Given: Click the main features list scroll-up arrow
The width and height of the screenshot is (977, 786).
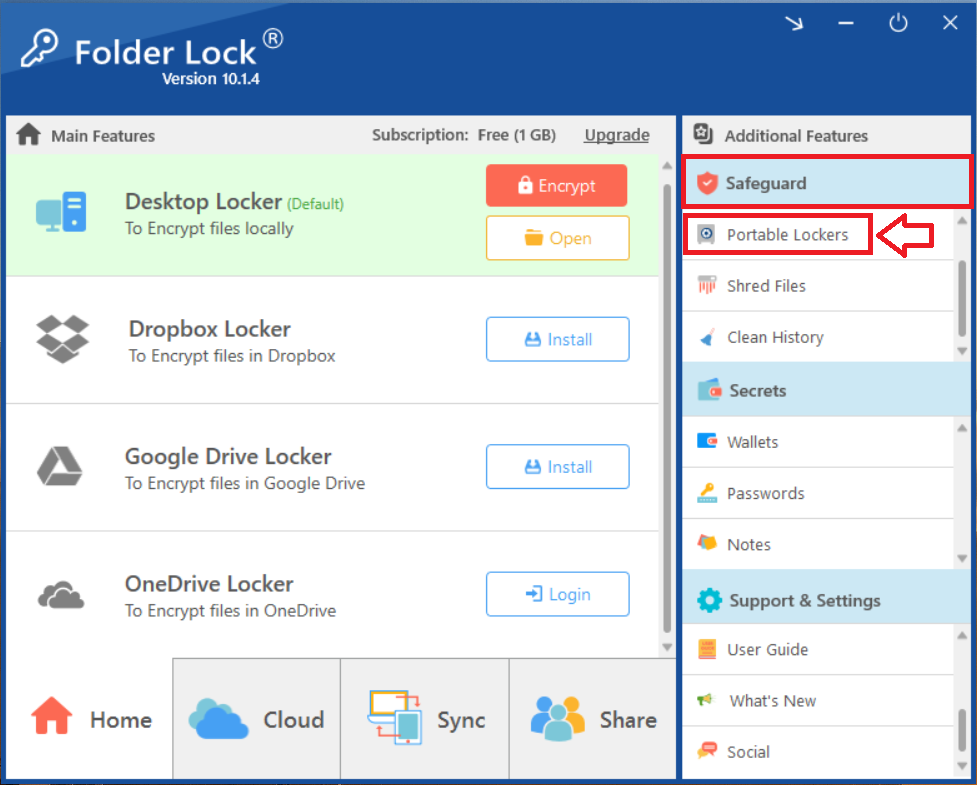Looking at the screenshot, I should click(667, 165).
